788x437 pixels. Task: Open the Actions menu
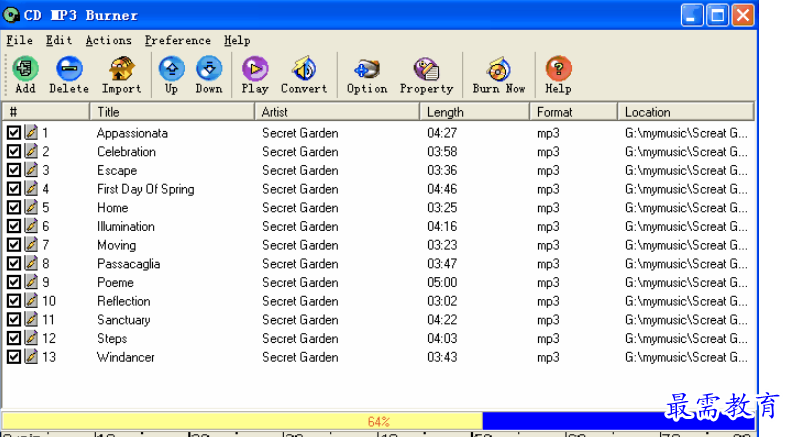click(108, 41)
